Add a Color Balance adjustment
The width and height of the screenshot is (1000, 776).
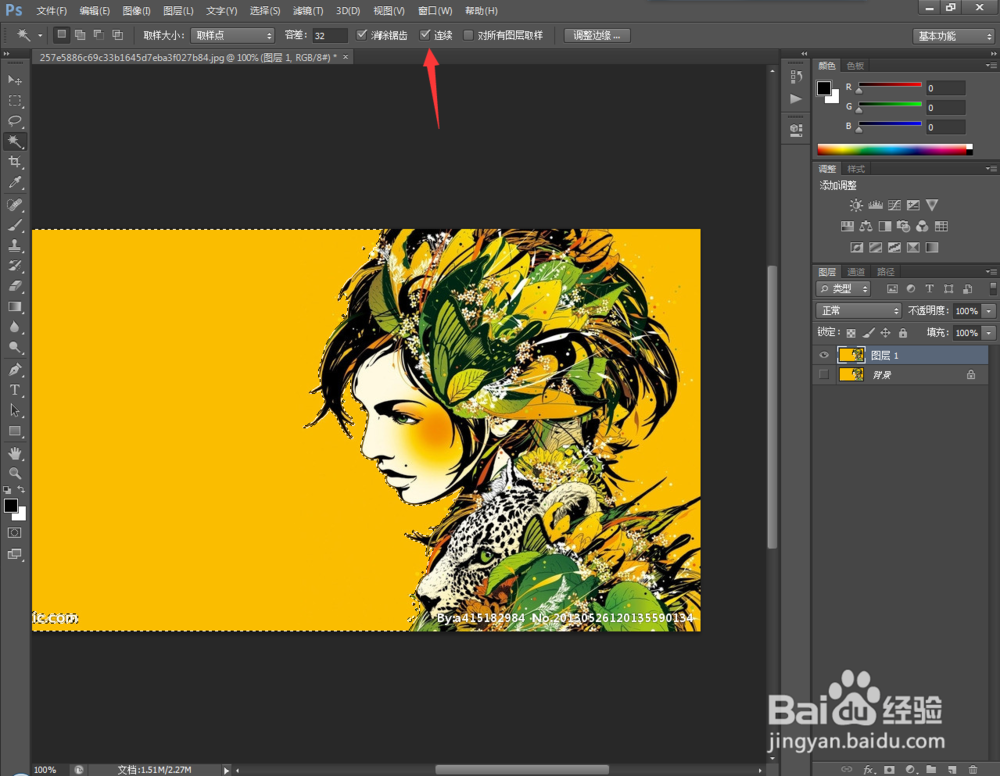coord(865,226)
